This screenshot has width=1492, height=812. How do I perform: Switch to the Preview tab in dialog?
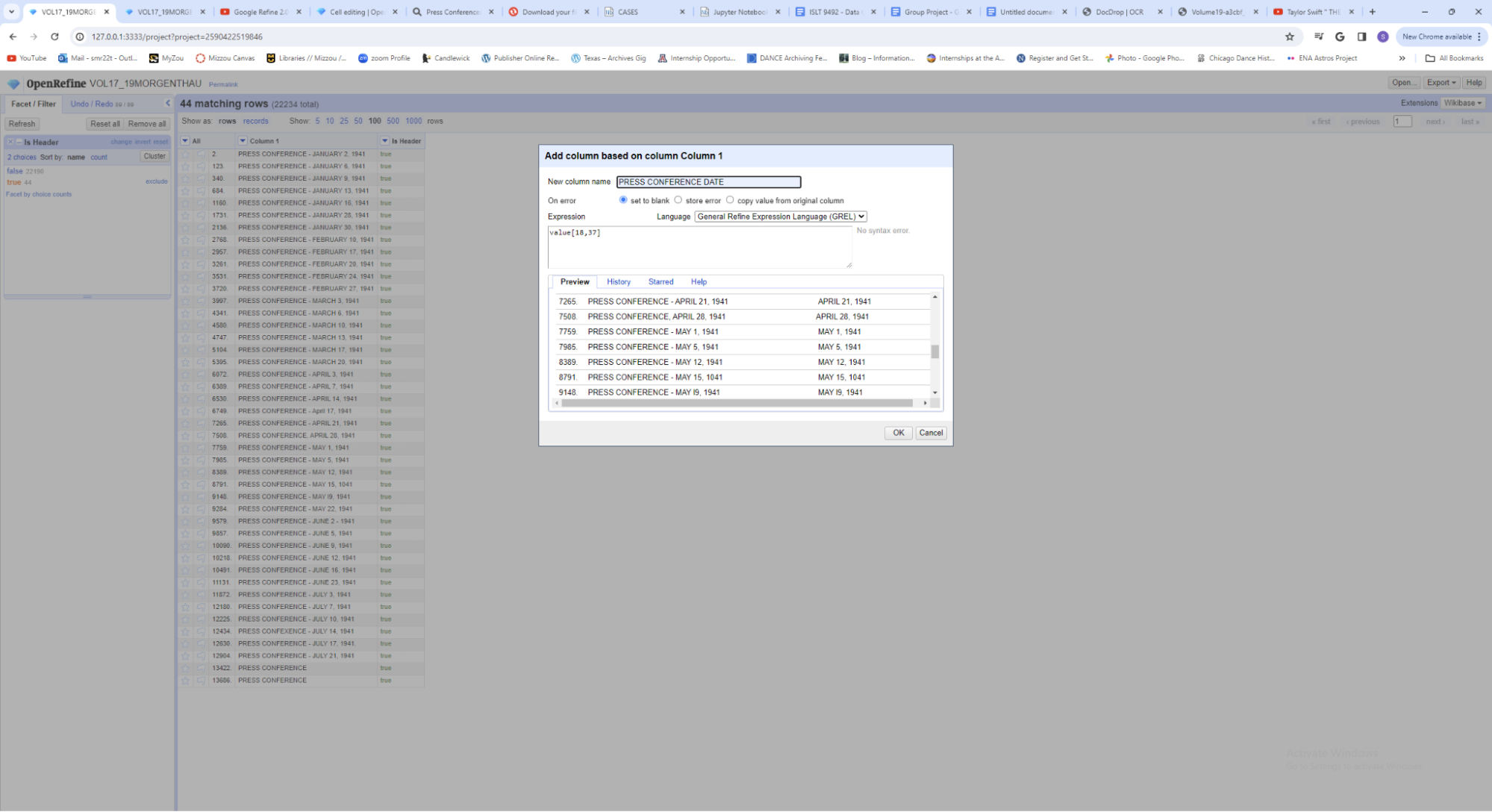[x=575, y=282]
